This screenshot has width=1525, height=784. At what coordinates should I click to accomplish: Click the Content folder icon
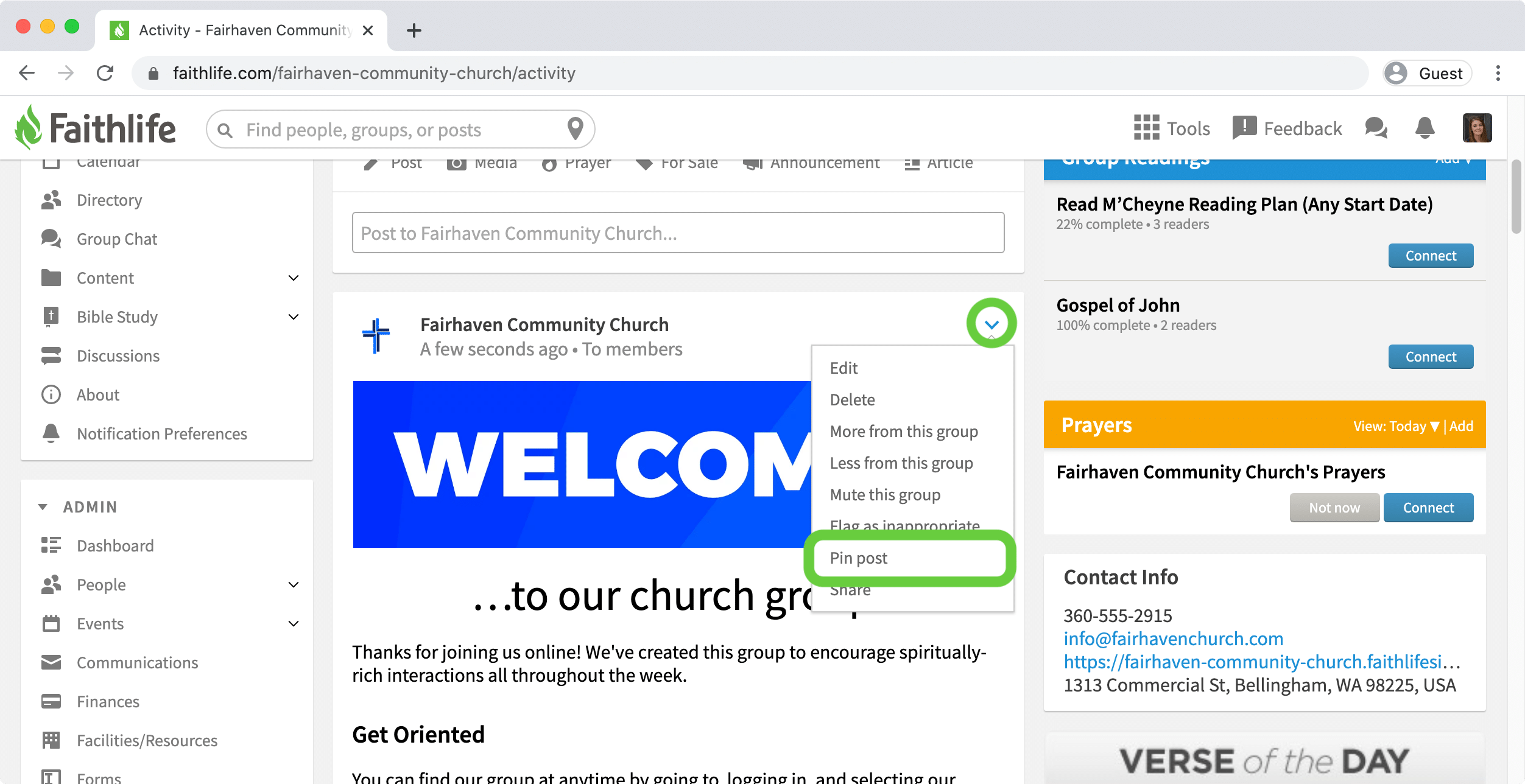(x=51, y=278)
